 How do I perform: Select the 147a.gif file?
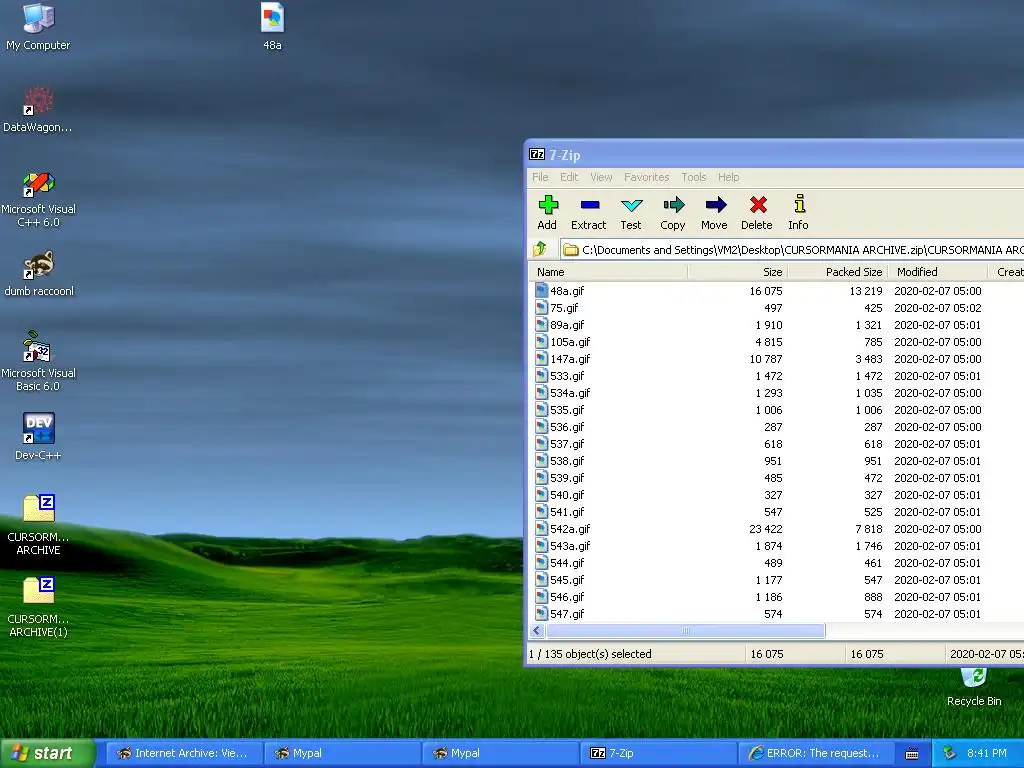[570, 359]
